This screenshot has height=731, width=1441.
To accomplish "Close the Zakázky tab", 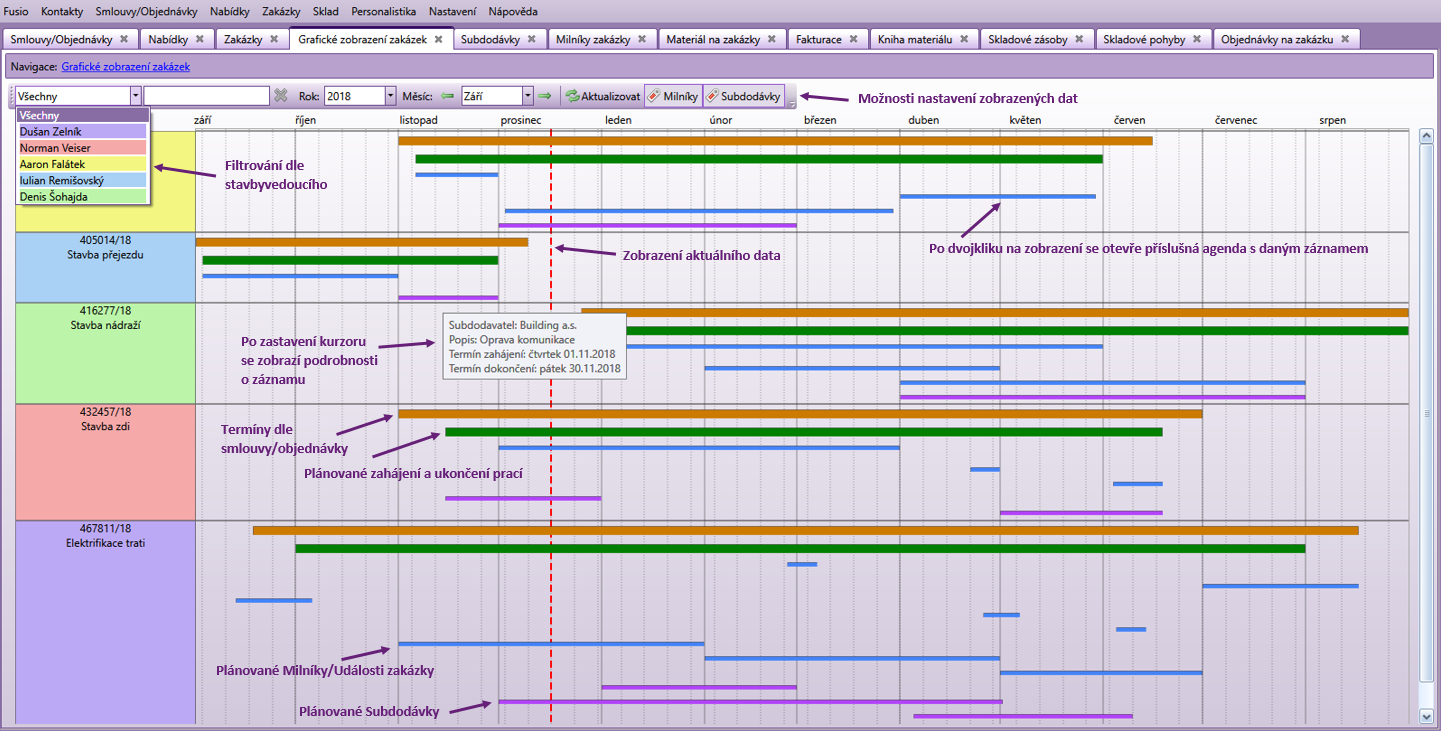I will click(273, 39).
